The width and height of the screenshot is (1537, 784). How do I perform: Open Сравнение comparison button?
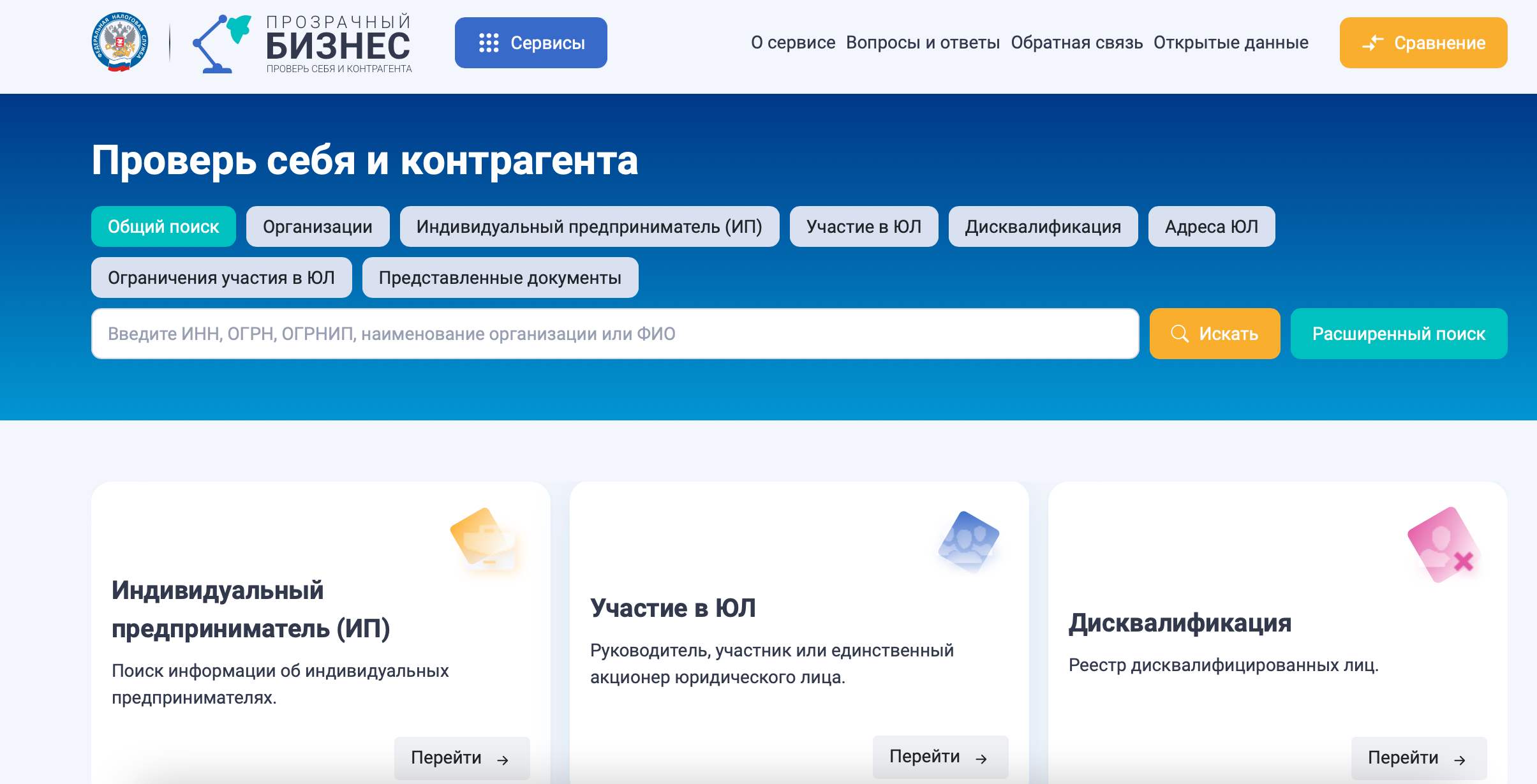[x=1423, y=43]
